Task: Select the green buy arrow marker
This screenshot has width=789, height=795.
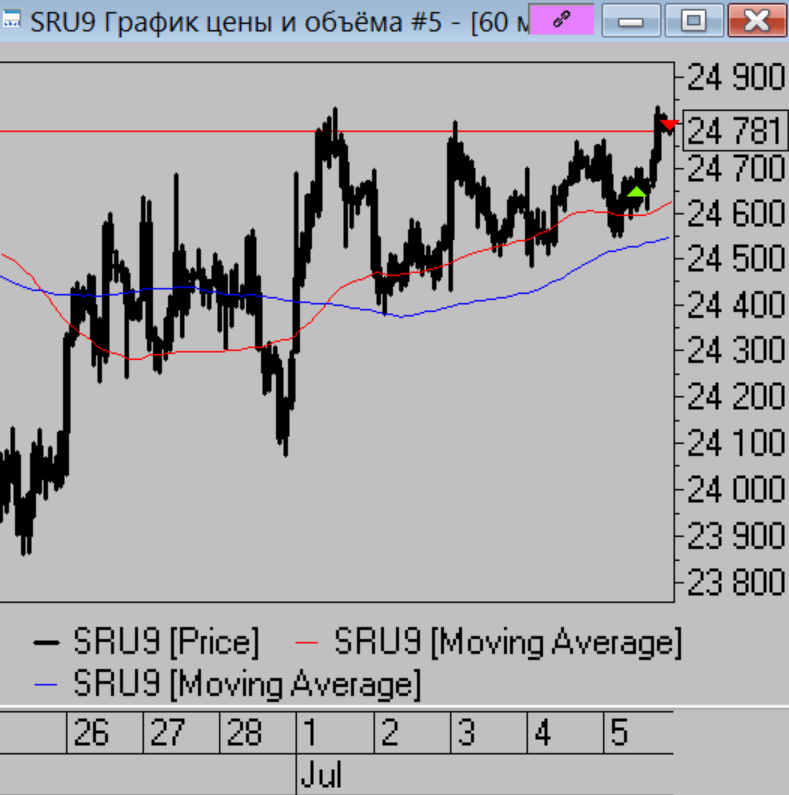Action: click(x=636, y=191)
